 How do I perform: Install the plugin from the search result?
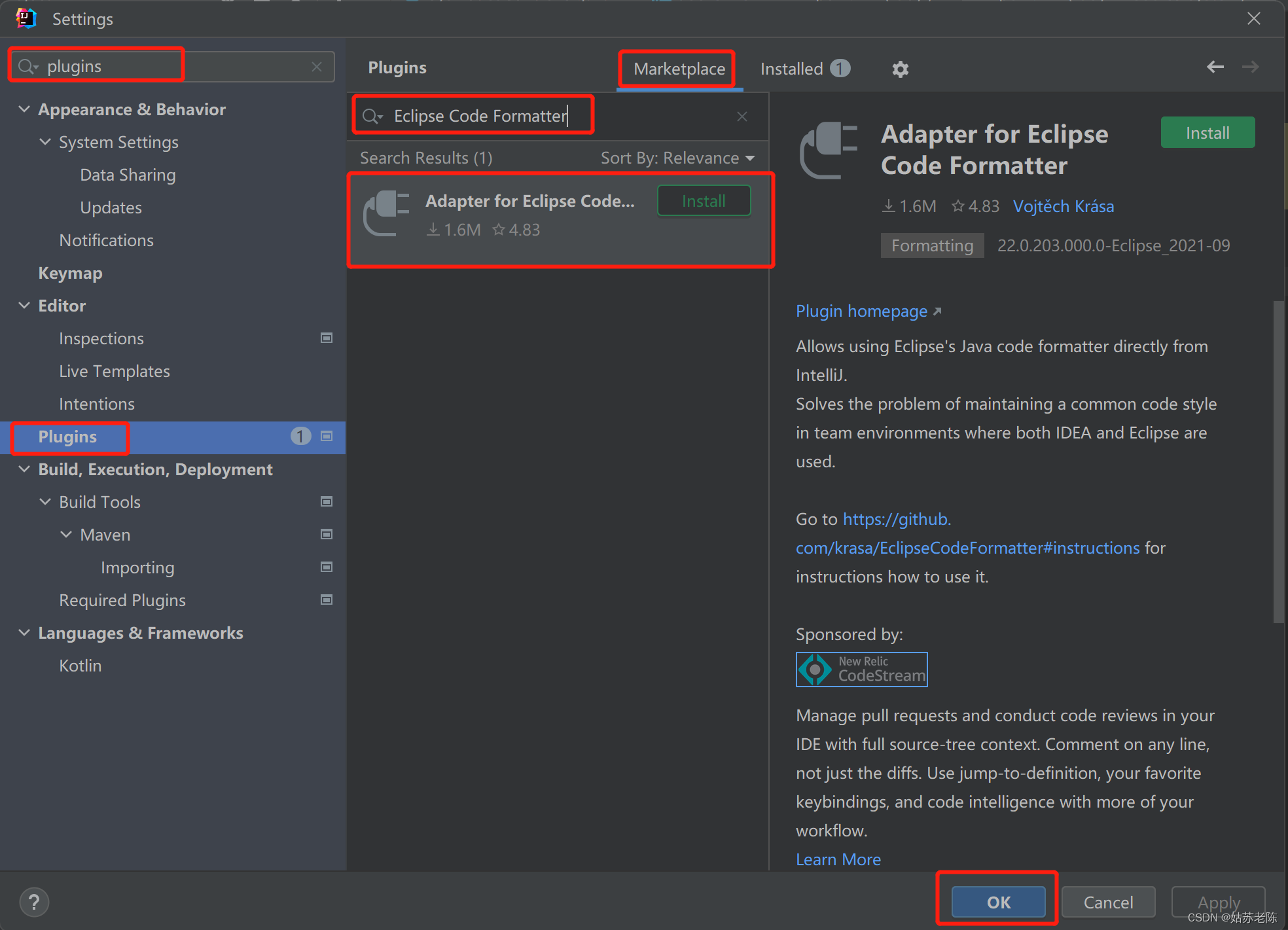pyautogui.click(x=704, y=201)
